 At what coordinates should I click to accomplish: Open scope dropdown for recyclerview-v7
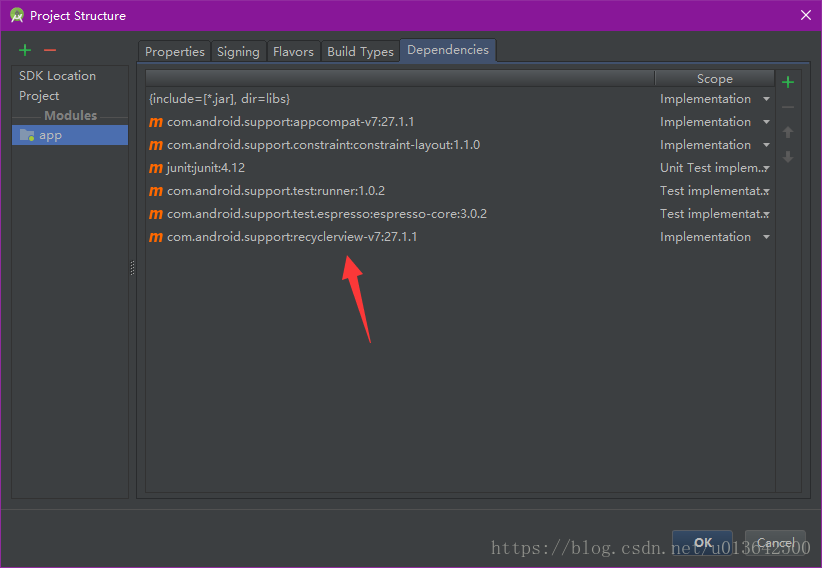pyautogui.click(x=766, y=237)
